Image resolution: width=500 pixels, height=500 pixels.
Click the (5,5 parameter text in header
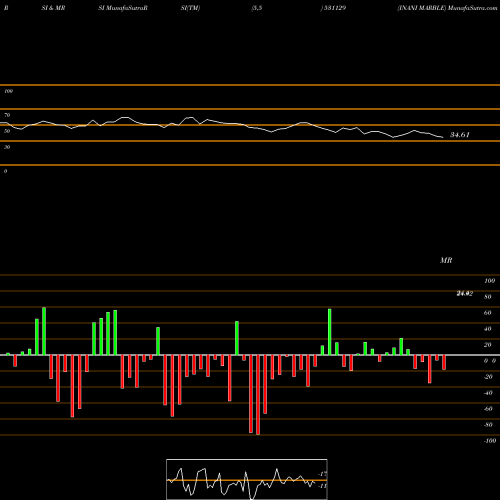click(257, 8)
